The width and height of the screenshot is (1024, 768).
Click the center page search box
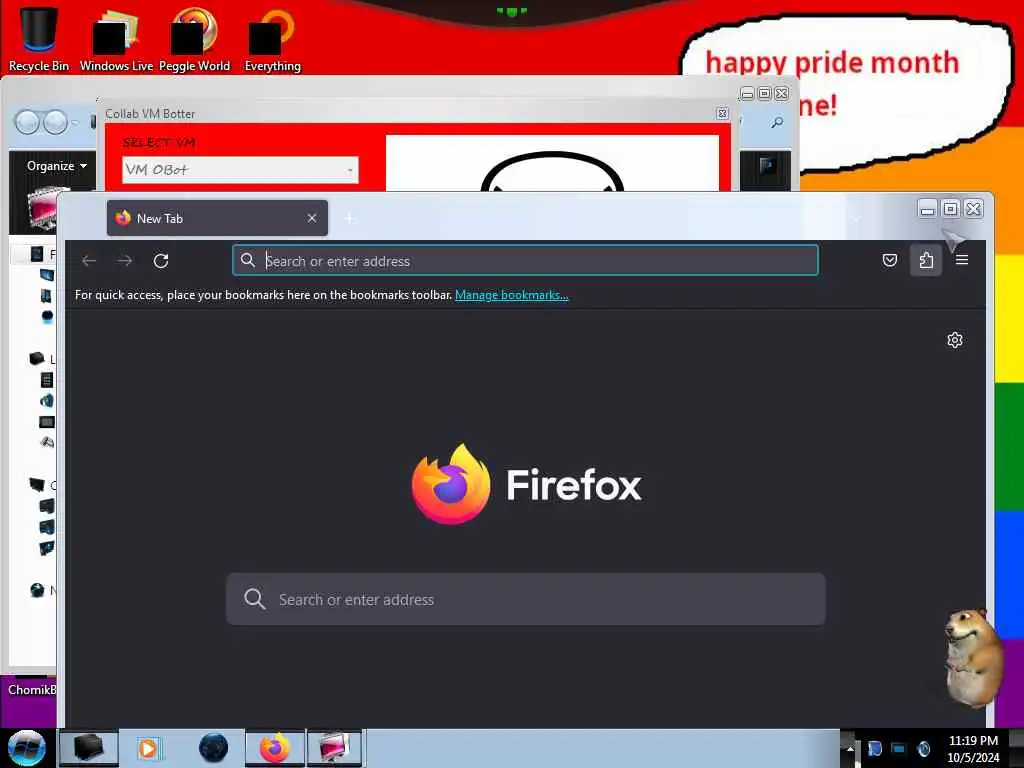(x=526, y=600)
